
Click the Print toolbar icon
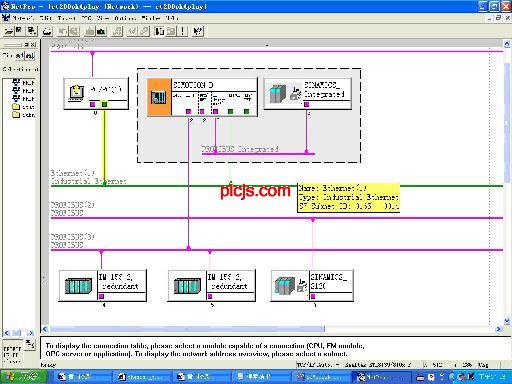point(47,31)
